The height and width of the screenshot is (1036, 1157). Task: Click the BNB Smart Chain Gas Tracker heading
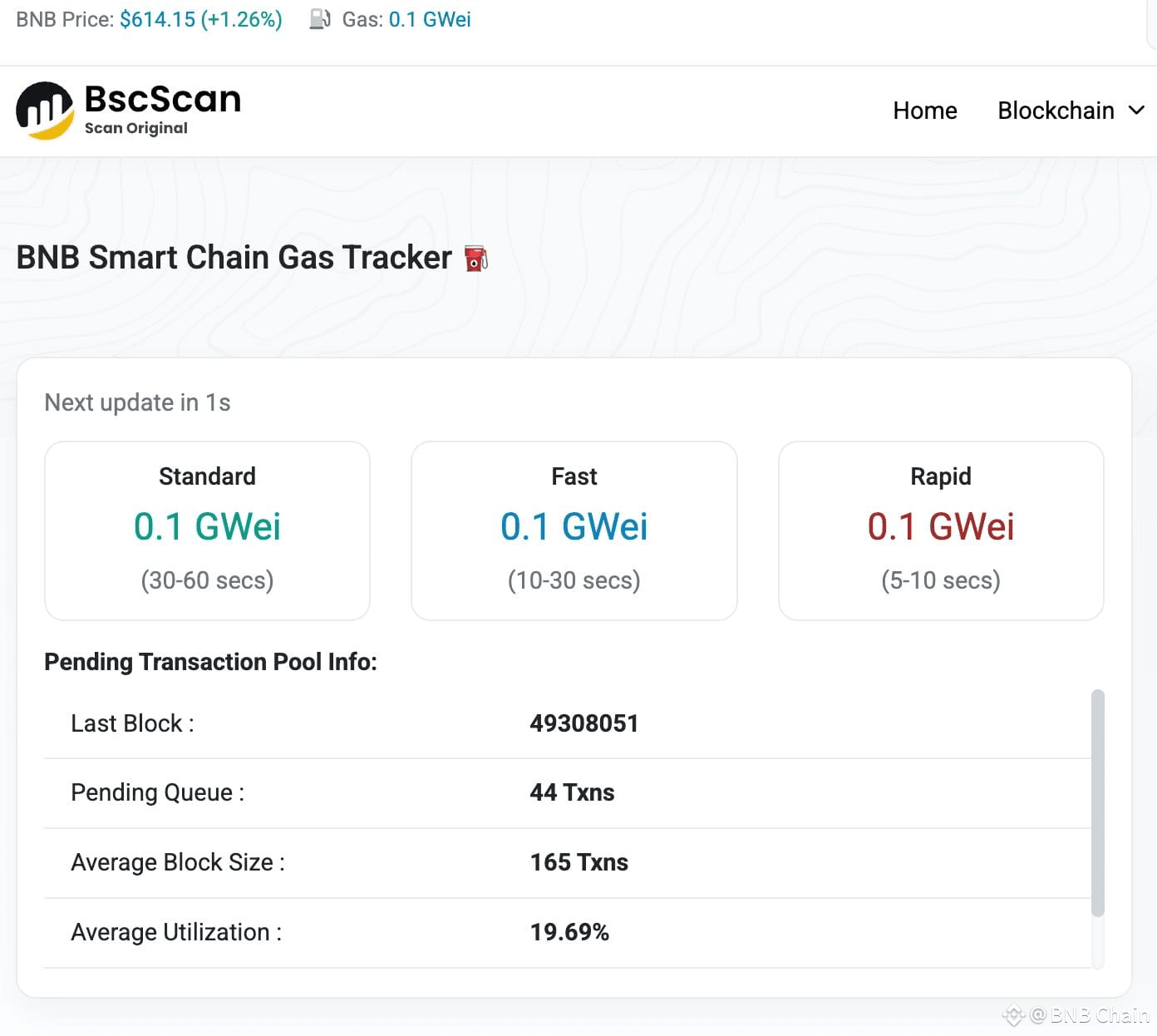(x=231, y=258)
